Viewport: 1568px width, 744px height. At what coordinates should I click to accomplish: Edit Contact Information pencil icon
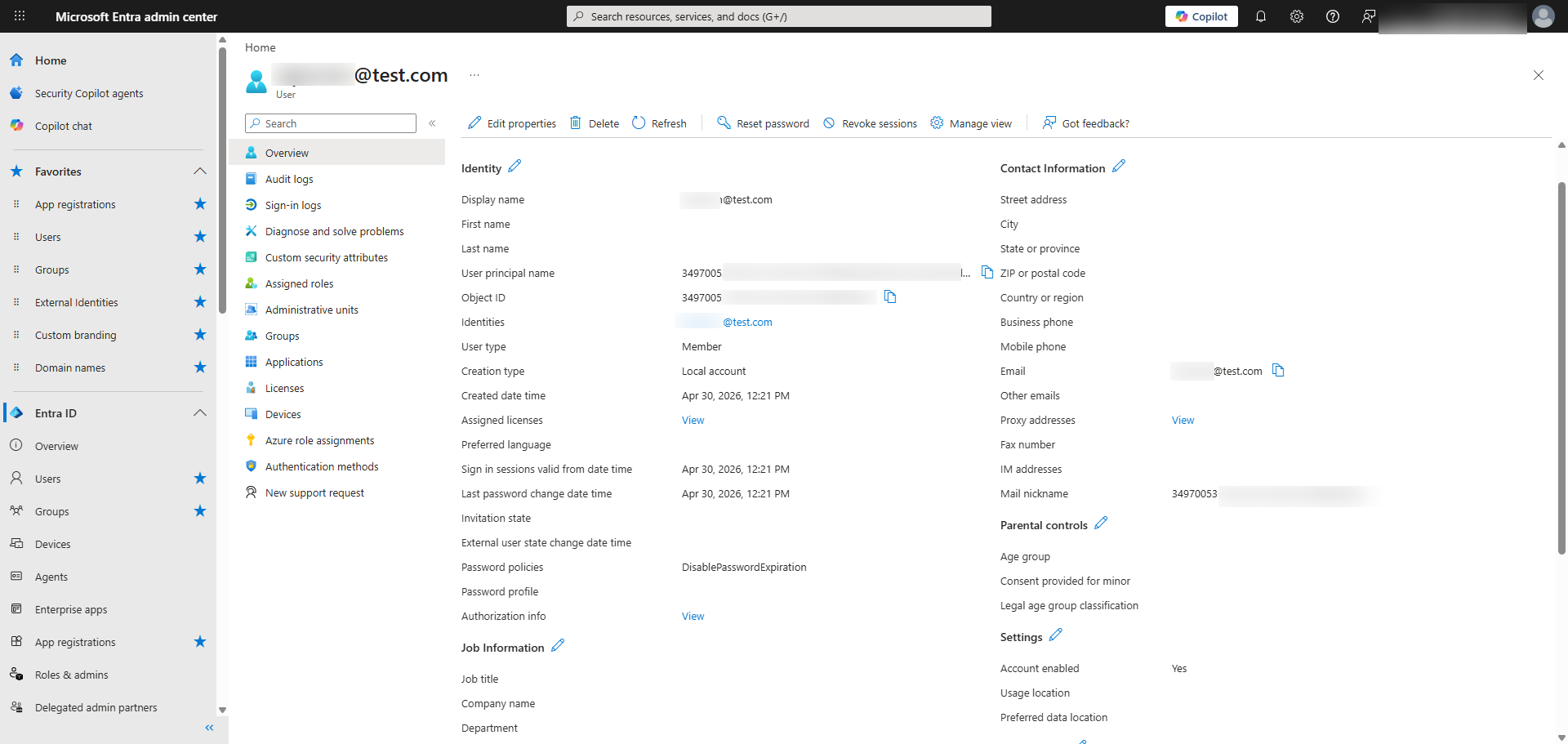coord(1119,167)
